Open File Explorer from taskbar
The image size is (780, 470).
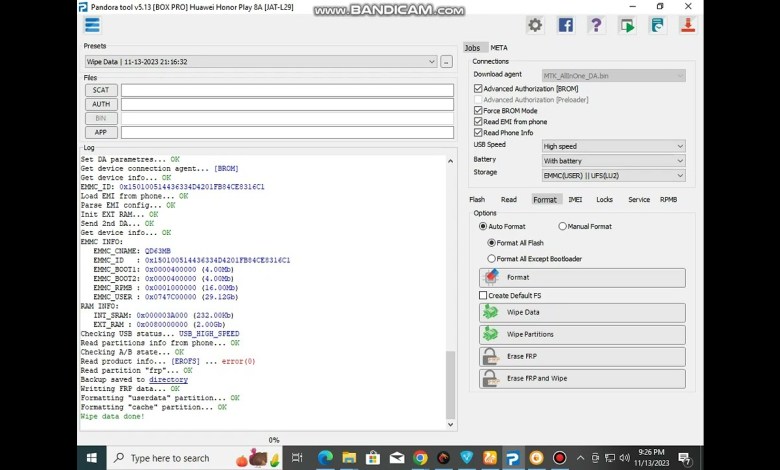click(349, 458)
